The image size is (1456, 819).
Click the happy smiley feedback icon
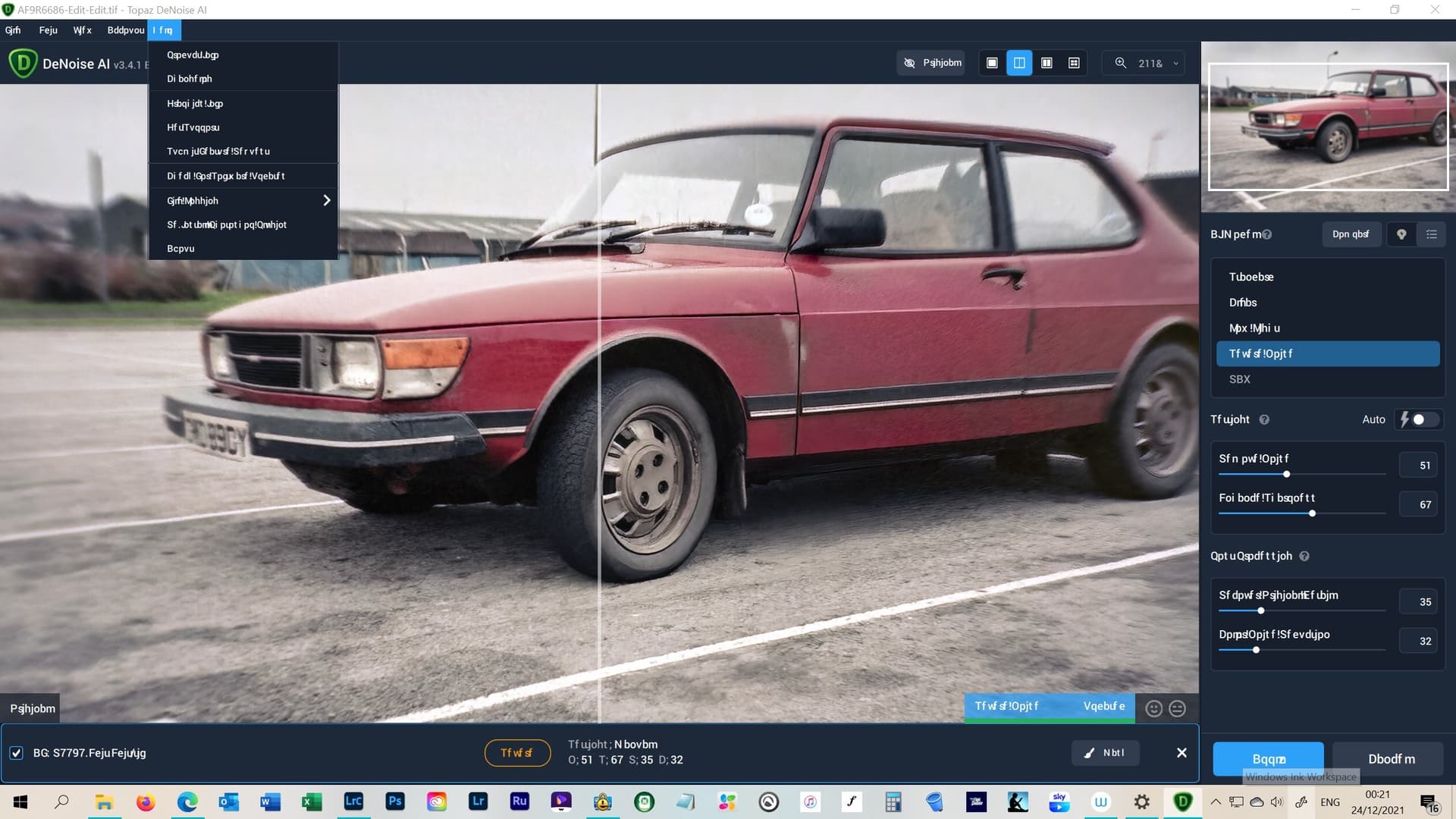pos(1153,708)
